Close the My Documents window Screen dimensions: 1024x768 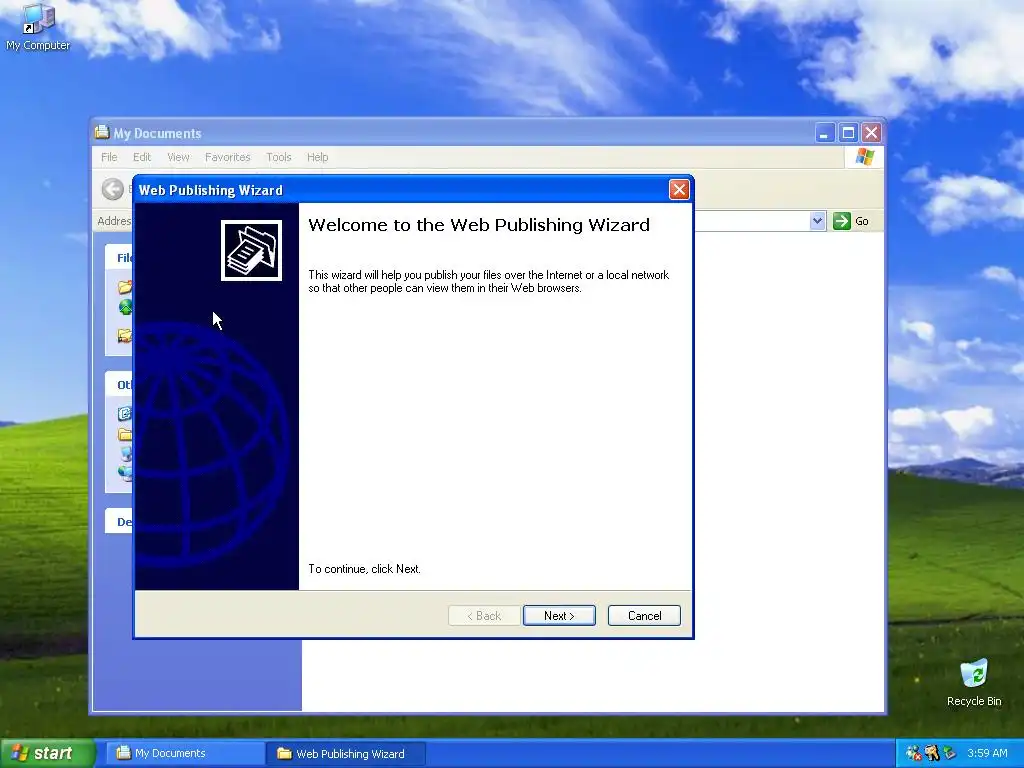click(x=871, y=133)
